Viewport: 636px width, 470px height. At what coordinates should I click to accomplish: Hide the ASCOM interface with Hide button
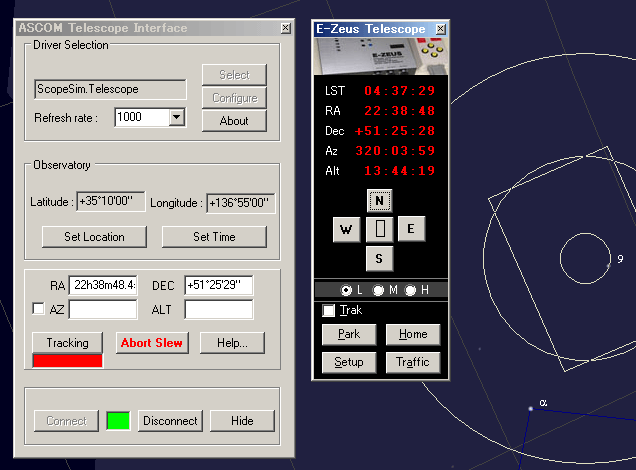click(x=242, y=421)
